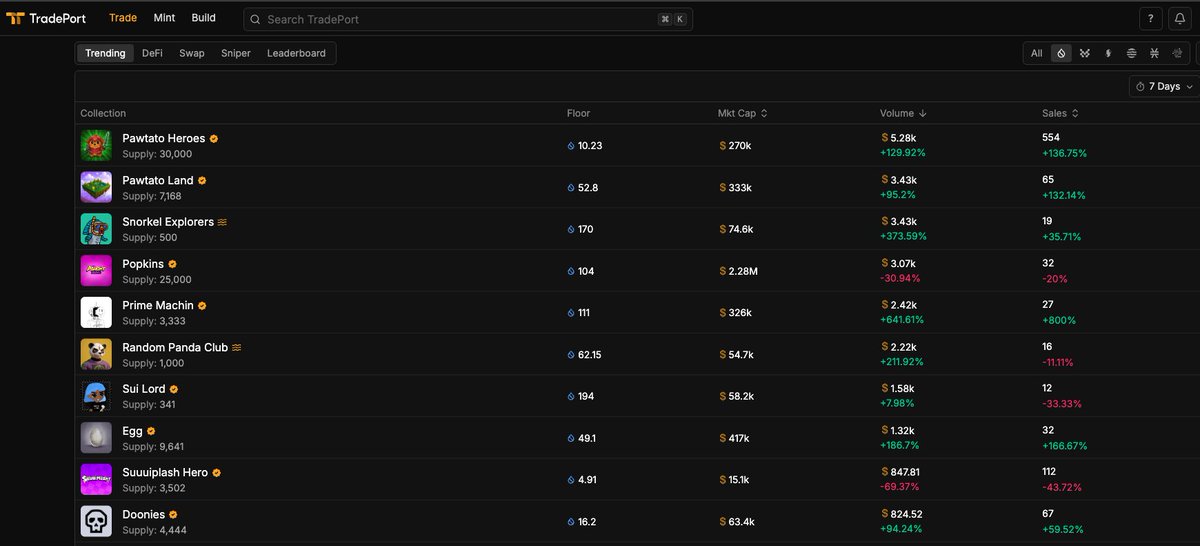Switch to the DeFi tab
The image size is (1200, 546).
152,53
